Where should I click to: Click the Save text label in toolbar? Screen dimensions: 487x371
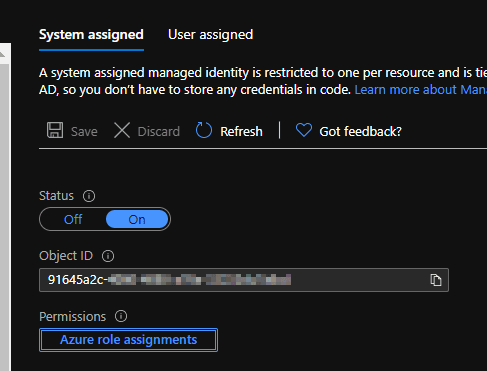84,132
